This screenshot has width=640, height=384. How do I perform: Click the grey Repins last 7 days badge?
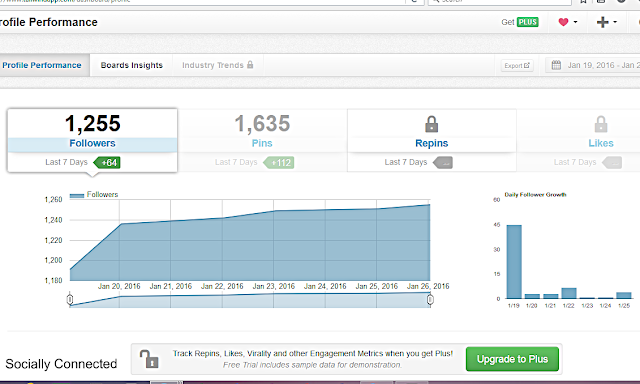point(443,162)
